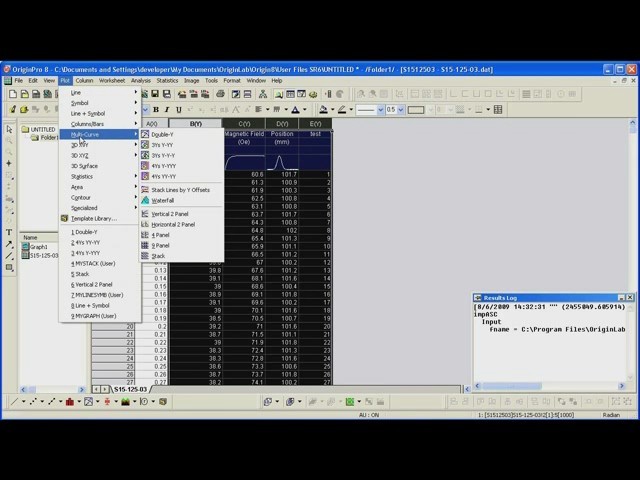
Task: Expand the Statistics submenu in Plot menu
Action: [x=100, y=176]
